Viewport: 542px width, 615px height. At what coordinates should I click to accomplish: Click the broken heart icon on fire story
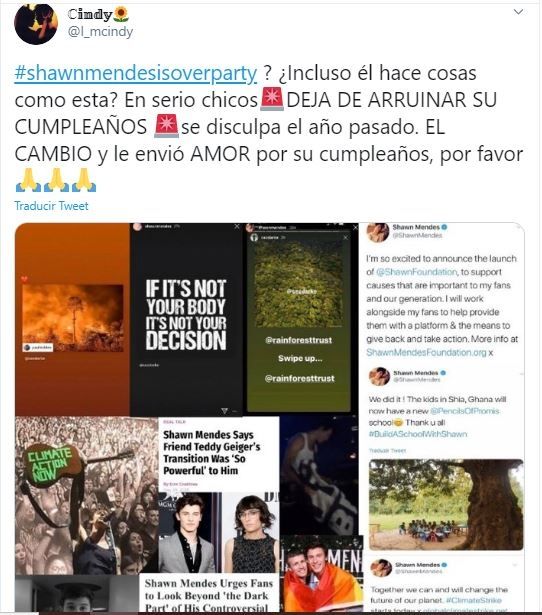(24, 279)
